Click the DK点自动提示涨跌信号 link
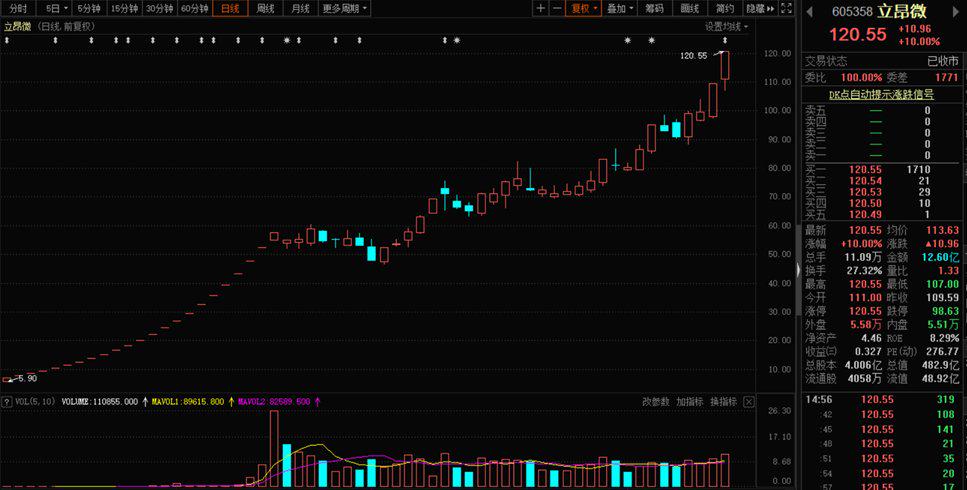The height and width of the screenshot is (490, 967). tap(881, 94)
